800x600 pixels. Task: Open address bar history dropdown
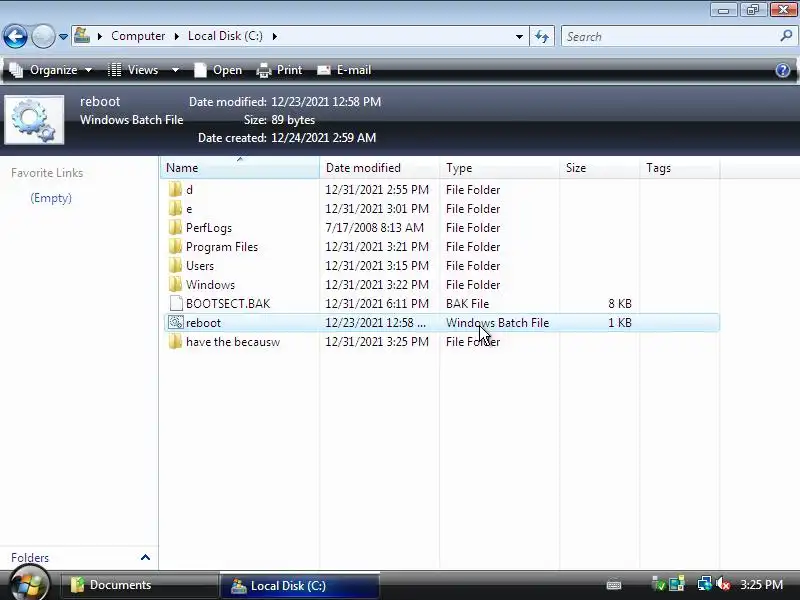coord(519,36)
